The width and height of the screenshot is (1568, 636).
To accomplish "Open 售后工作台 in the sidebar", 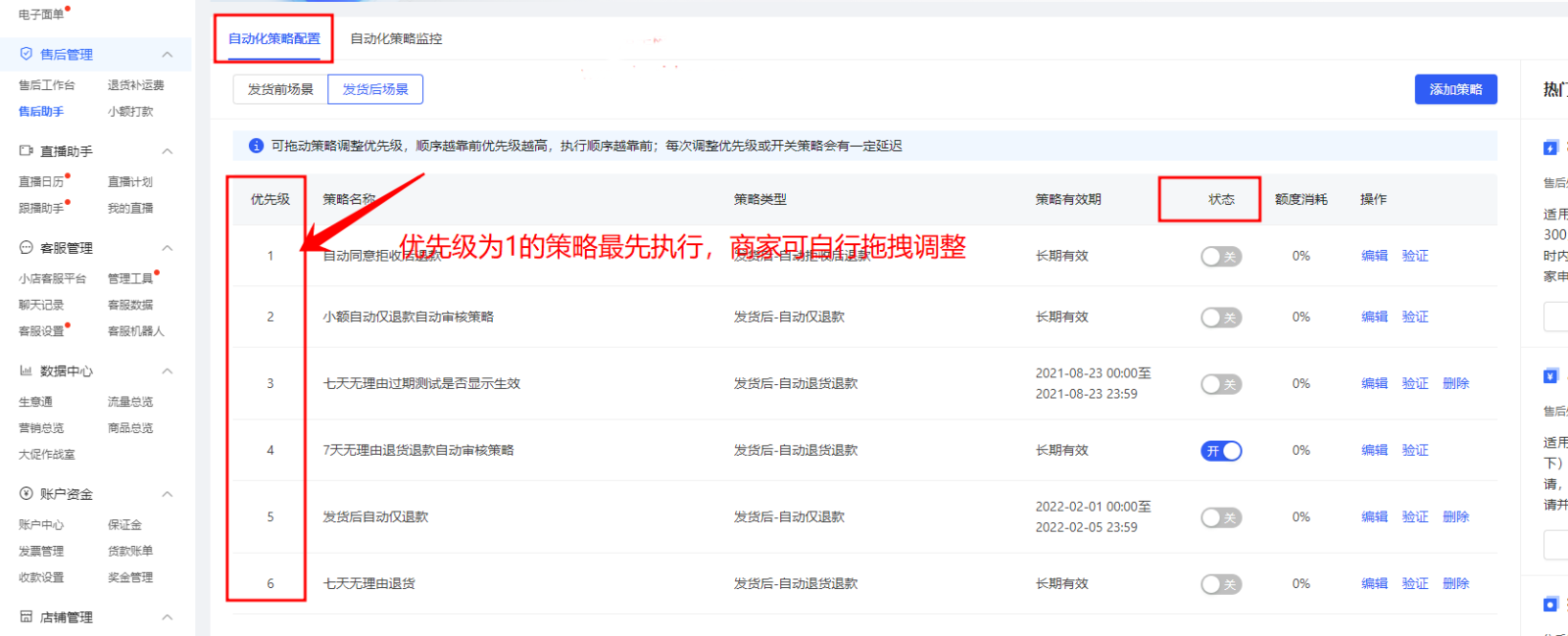I will click(x=46, y=85).
